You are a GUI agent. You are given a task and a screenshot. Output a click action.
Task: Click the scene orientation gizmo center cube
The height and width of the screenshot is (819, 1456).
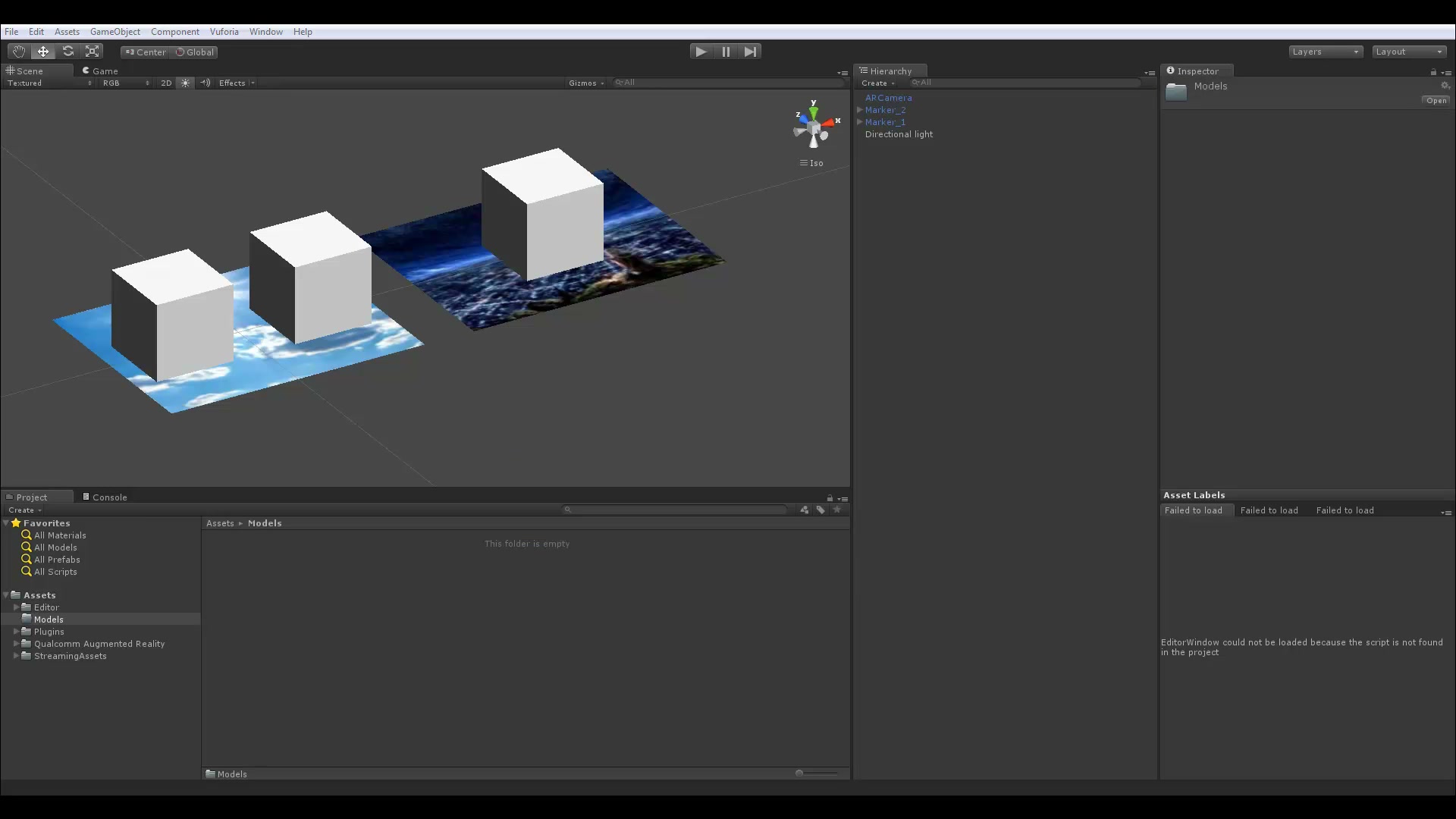point(814,128)
